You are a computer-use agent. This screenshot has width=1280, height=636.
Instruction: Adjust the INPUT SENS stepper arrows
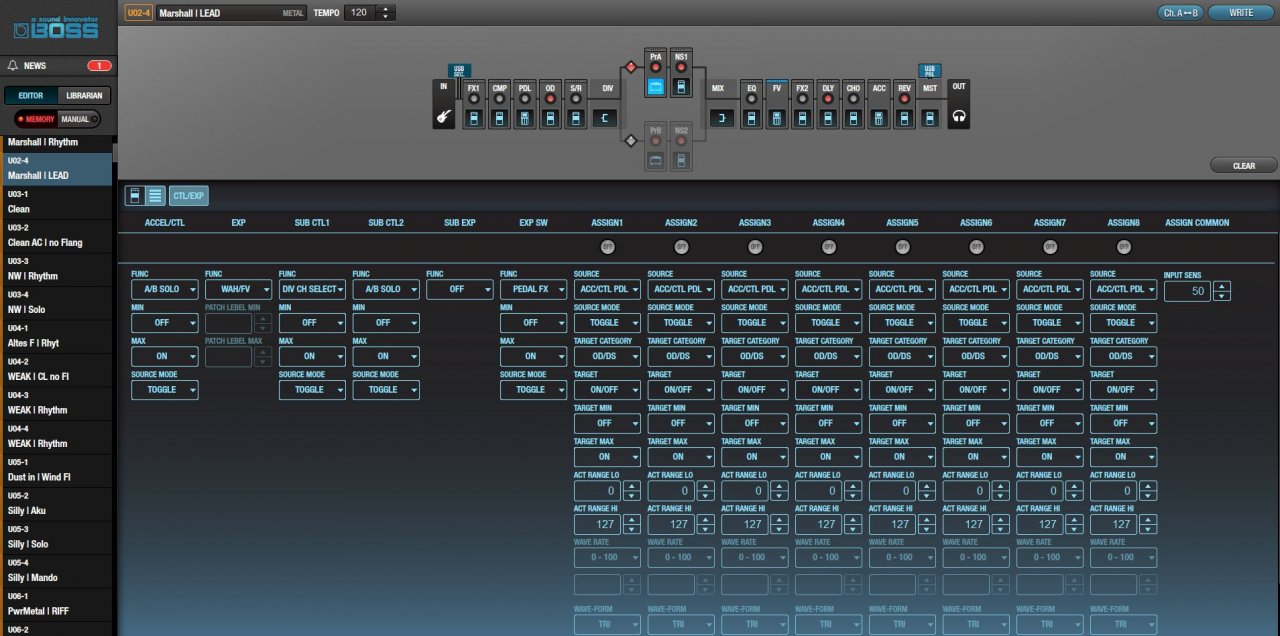(x=1221, y=291)
